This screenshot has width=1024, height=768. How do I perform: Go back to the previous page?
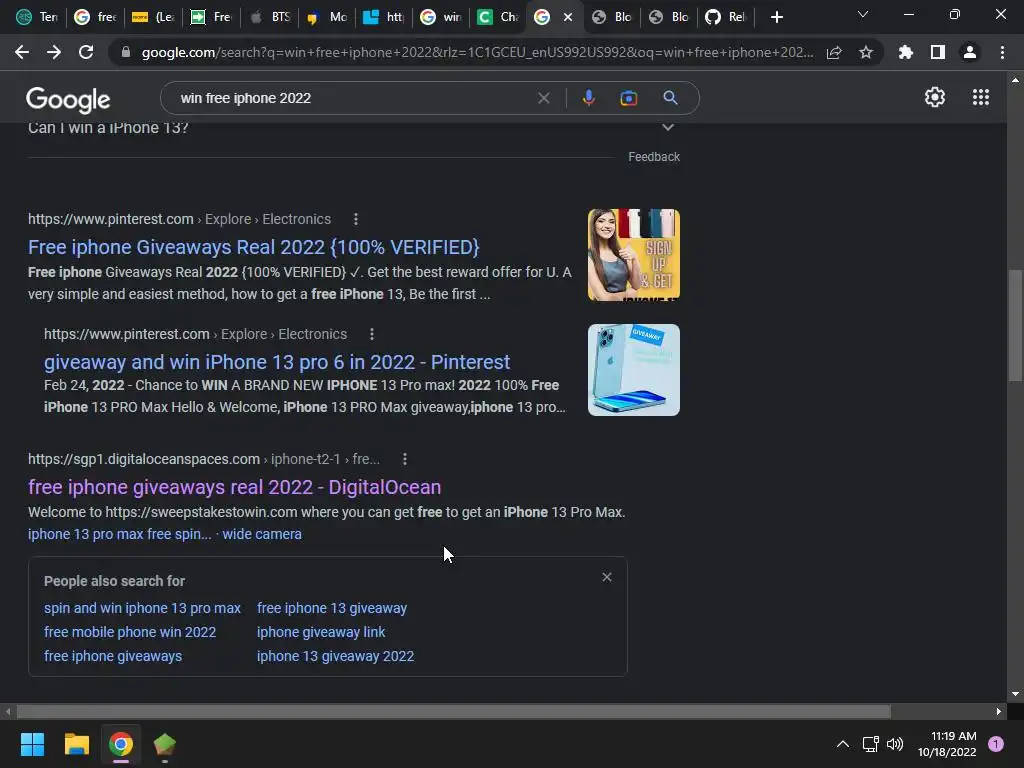(22, 52)
